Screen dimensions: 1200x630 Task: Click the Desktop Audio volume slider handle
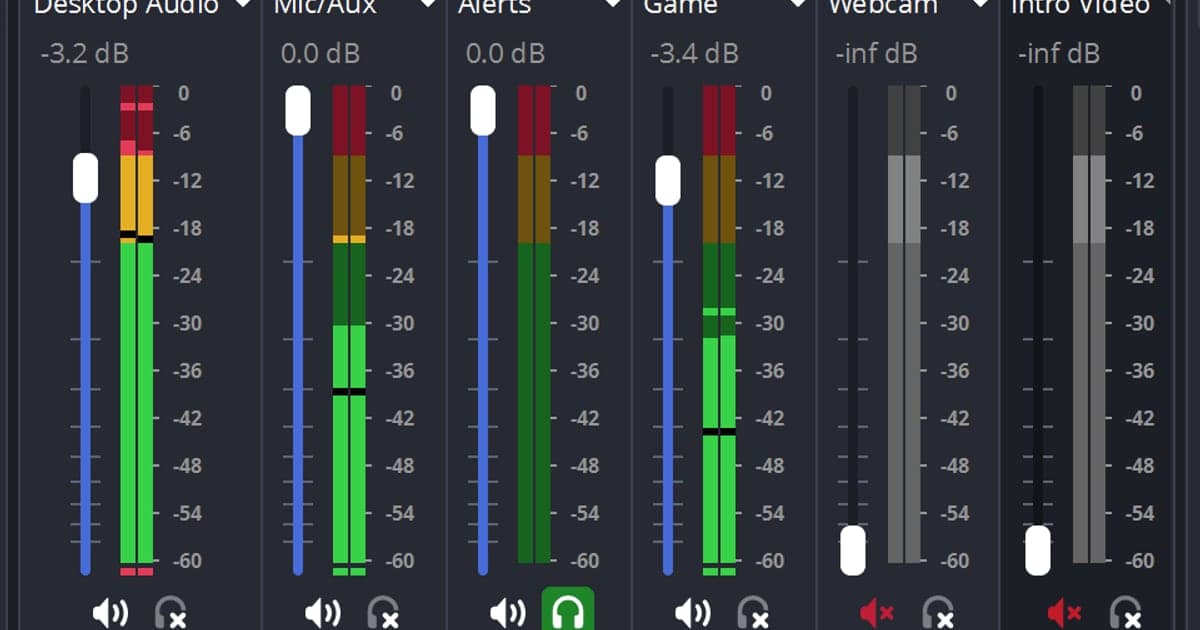[x=85, y=178]
